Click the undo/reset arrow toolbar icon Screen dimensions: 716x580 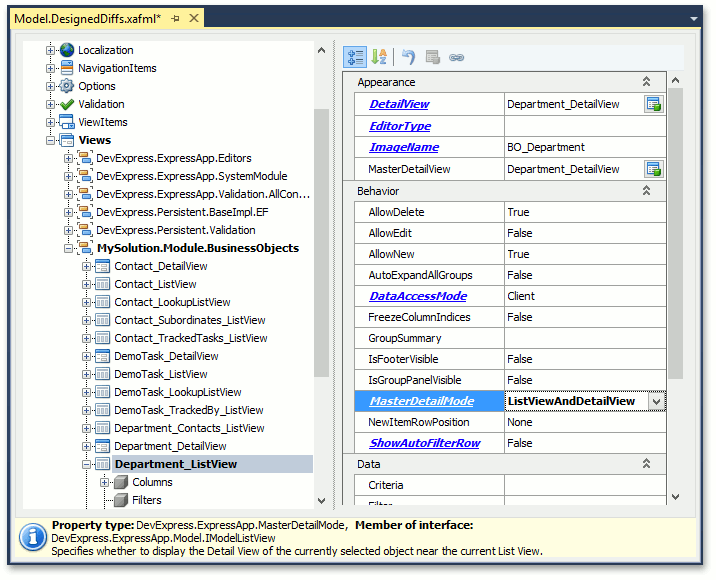tap(408, 58)
